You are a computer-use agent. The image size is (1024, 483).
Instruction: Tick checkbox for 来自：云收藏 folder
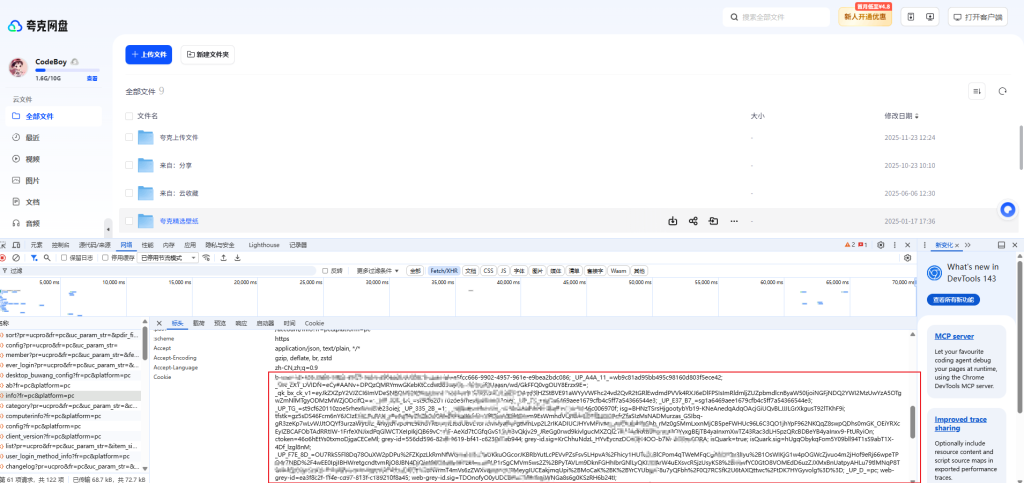tap(129, 193)
